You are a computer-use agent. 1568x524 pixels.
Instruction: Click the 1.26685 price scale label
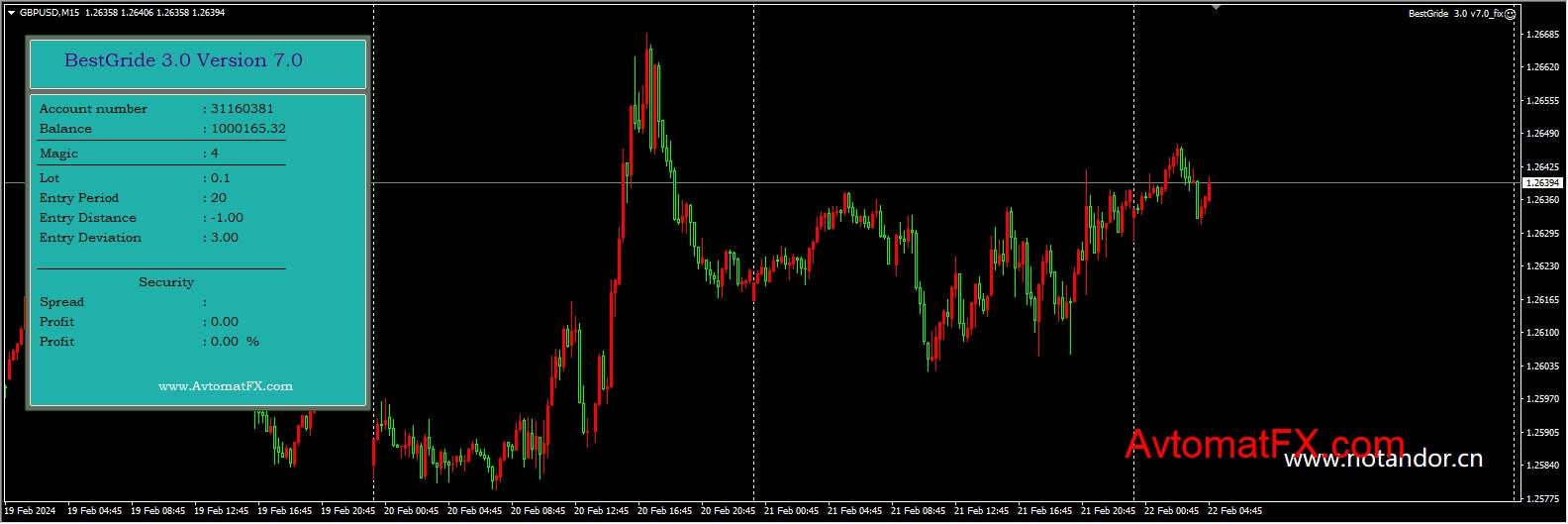(x=1542, y=35)
